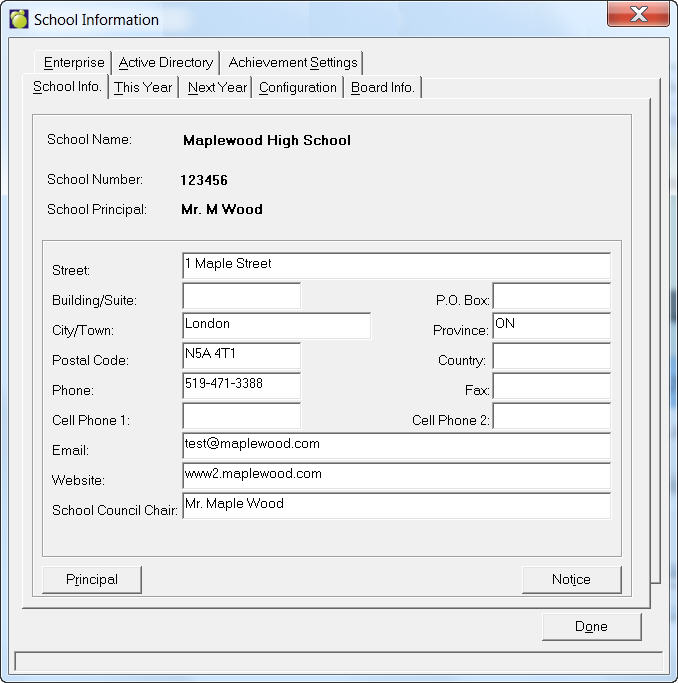Viewport: 678px width, 683px height.
Task: Click the School Information title bar icon
Action: [18, 20]
